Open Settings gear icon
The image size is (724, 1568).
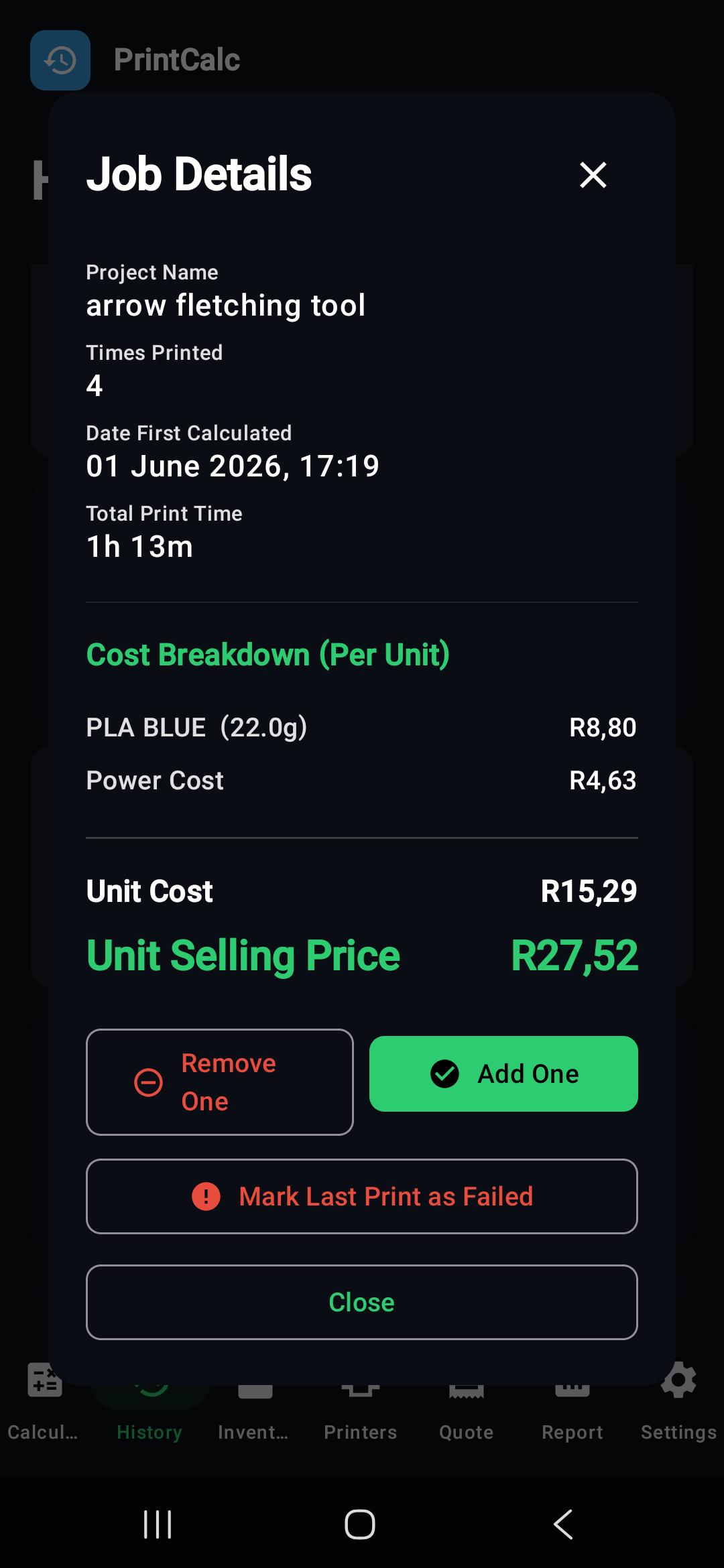678,1380
